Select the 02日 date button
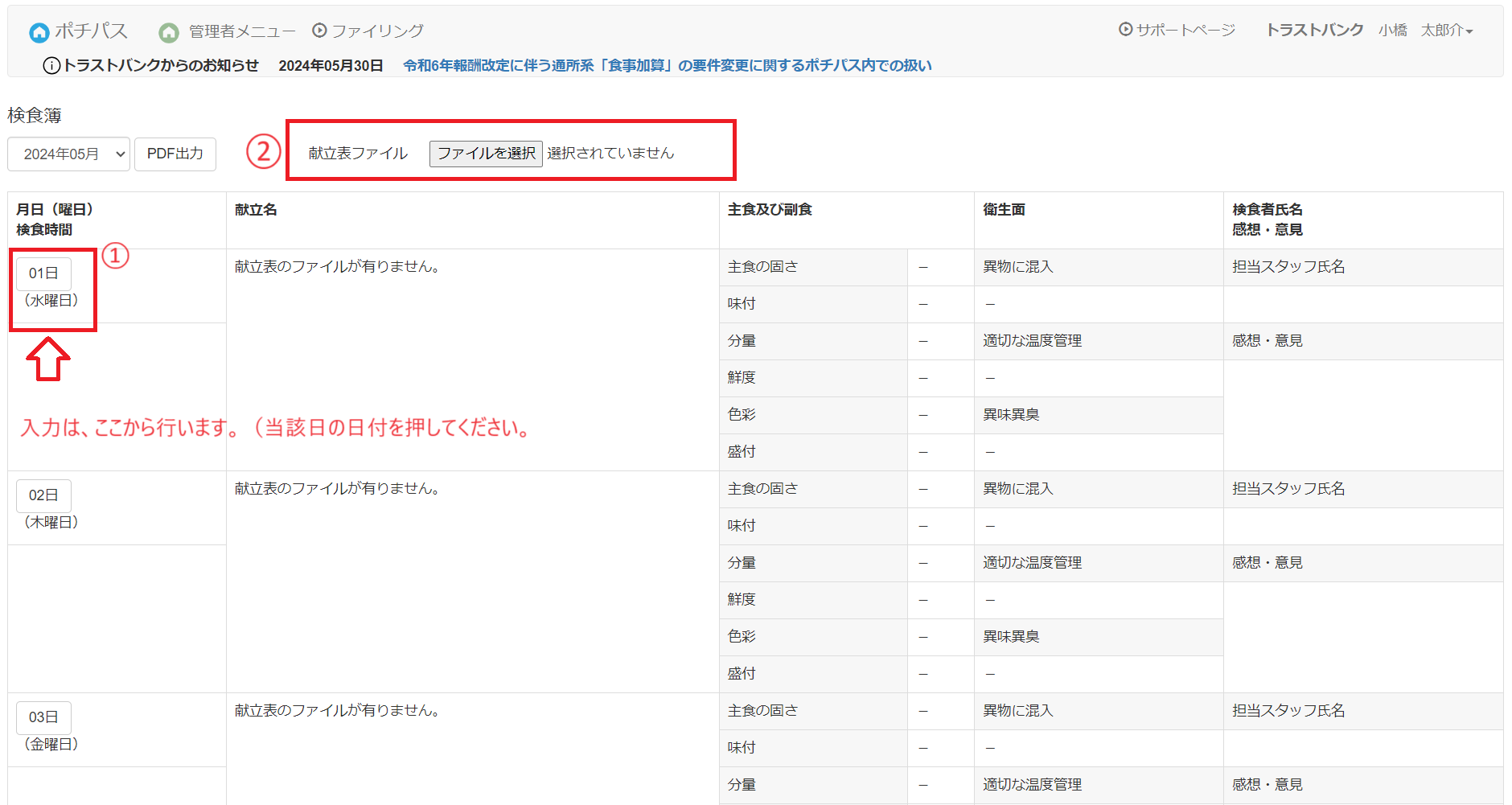The width and height of the screenshot is (1512, 805). pos(43,495)
